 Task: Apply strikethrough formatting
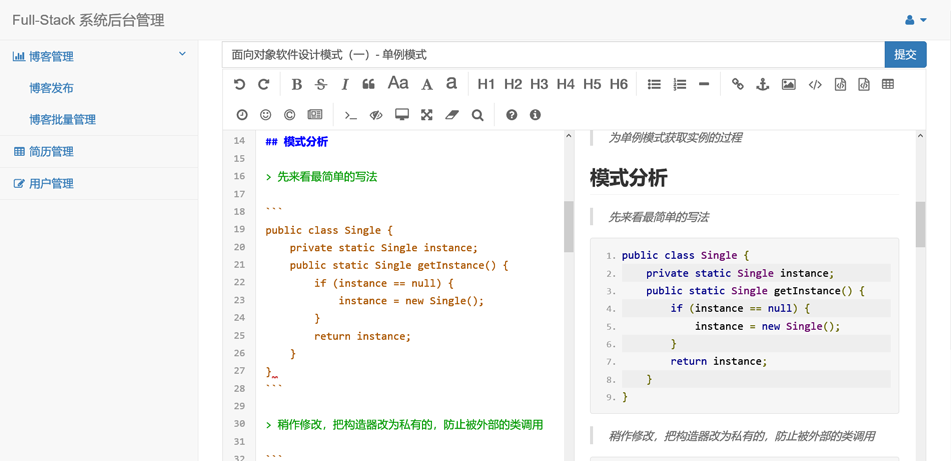pyautogui.click(x=321, y=84)
